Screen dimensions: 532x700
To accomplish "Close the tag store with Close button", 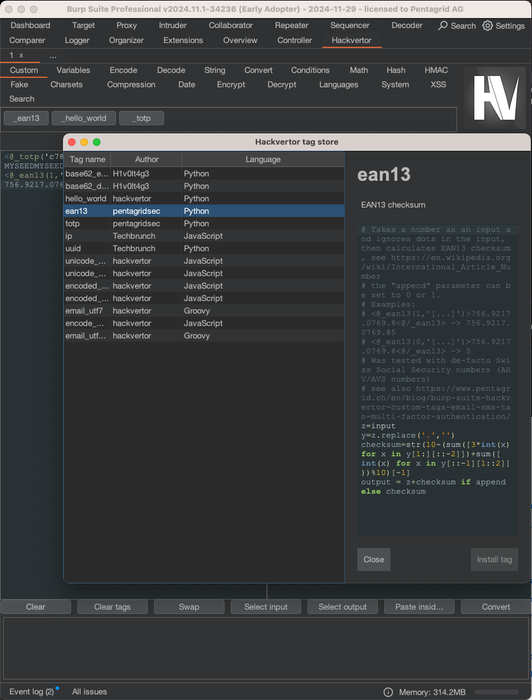I will point(374,559).
